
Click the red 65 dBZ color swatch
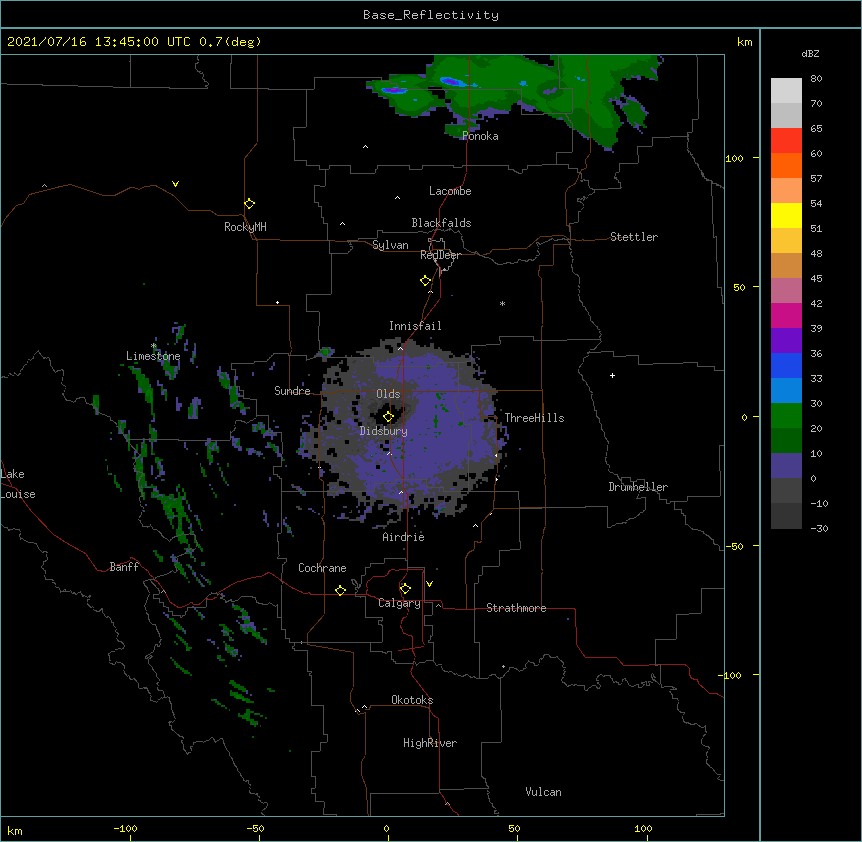(786, 140)
